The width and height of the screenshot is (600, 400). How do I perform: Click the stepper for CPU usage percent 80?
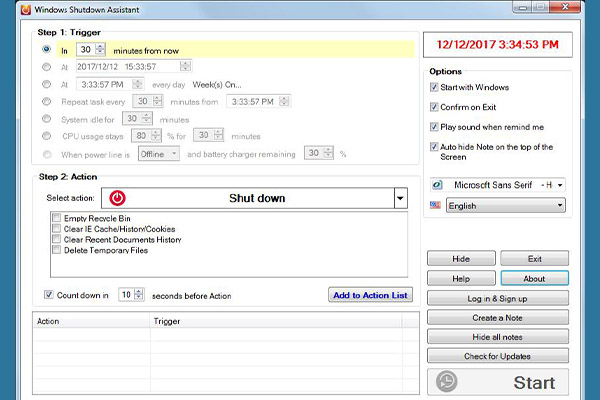coord(156,135)
